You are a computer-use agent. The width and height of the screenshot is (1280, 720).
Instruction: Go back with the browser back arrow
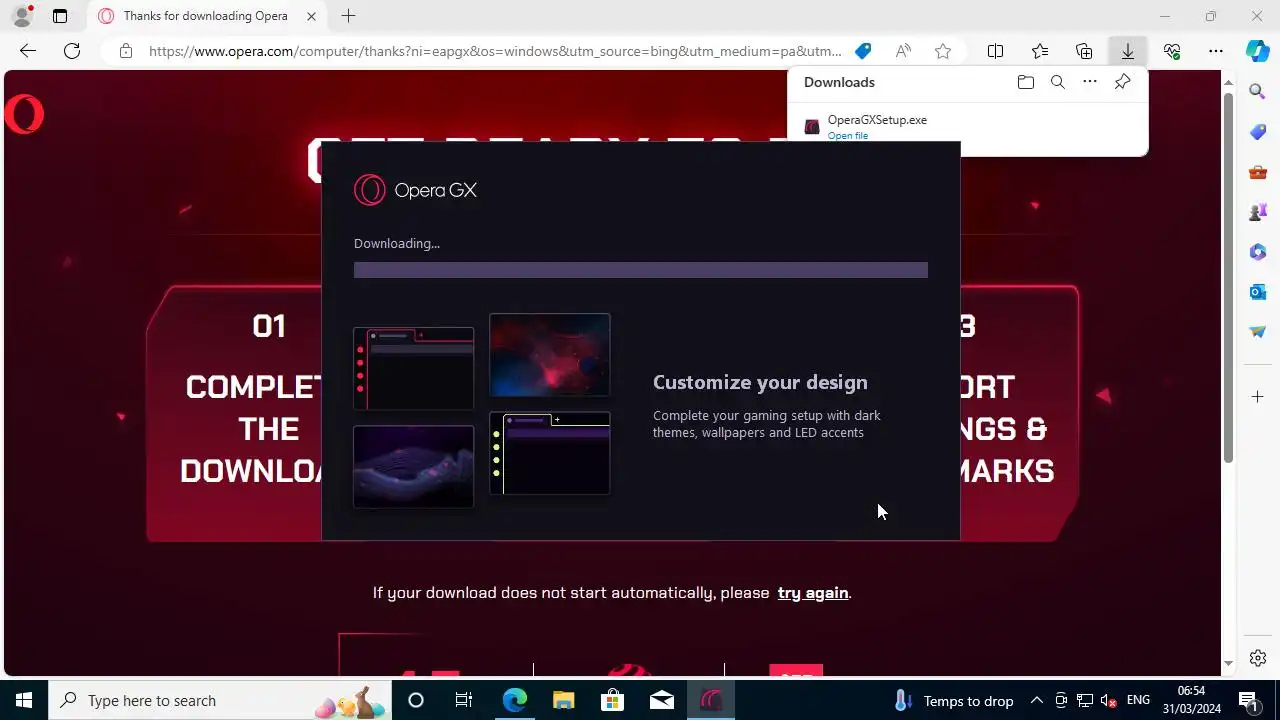tap(28, 51)
